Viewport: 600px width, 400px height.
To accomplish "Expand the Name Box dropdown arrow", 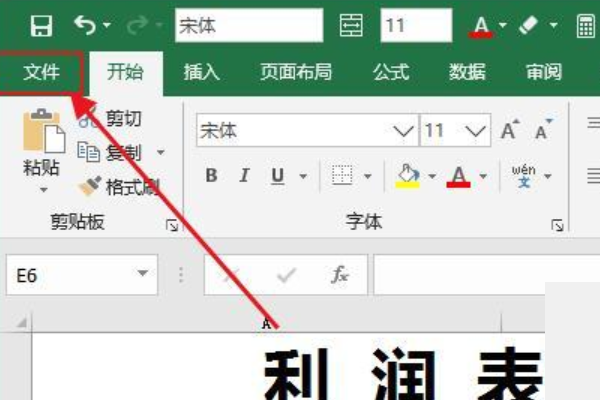I will tap(143, 274).
